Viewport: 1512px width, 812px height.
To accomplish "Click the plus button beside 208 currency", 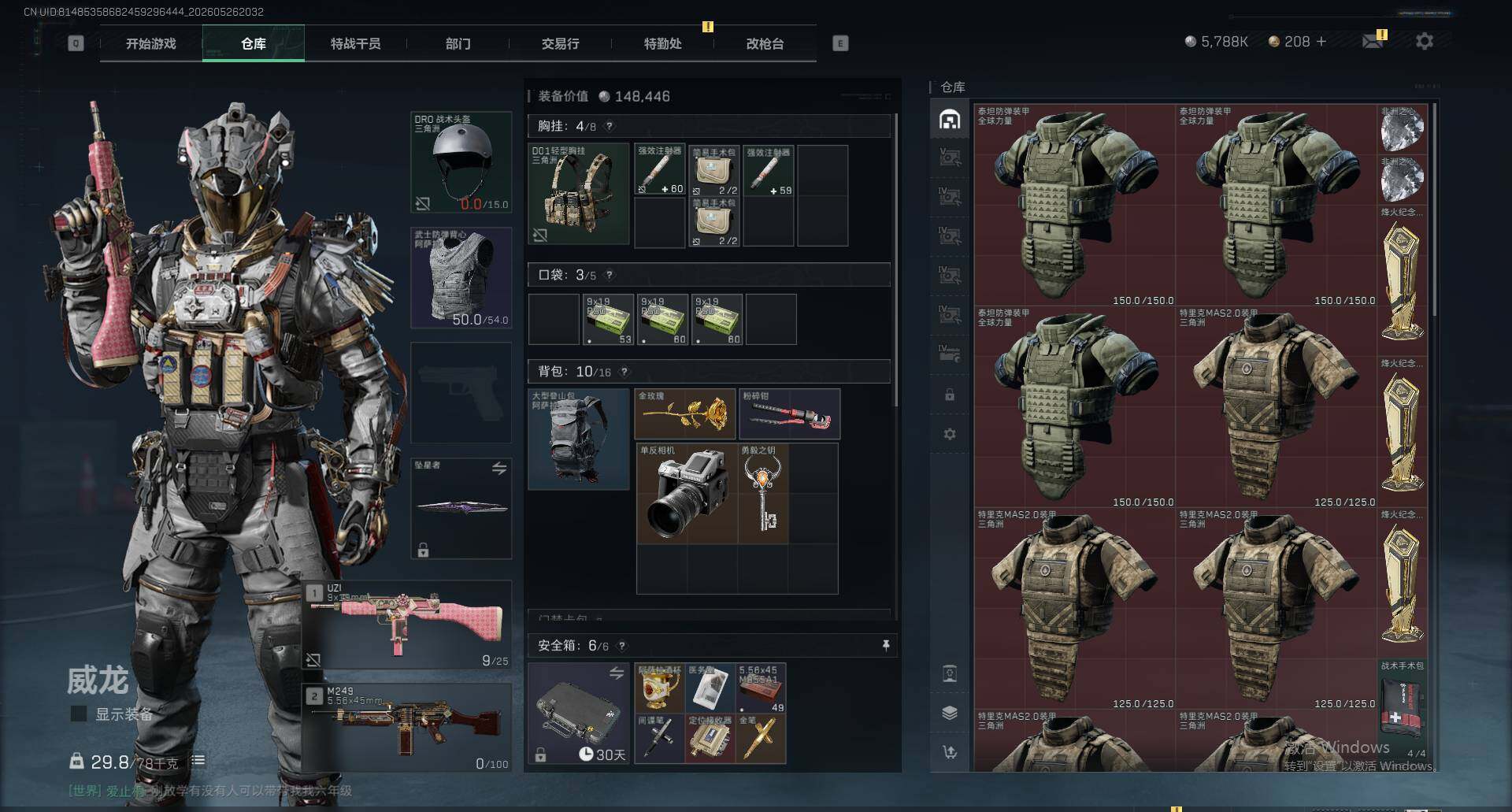I will point(1321,41).
